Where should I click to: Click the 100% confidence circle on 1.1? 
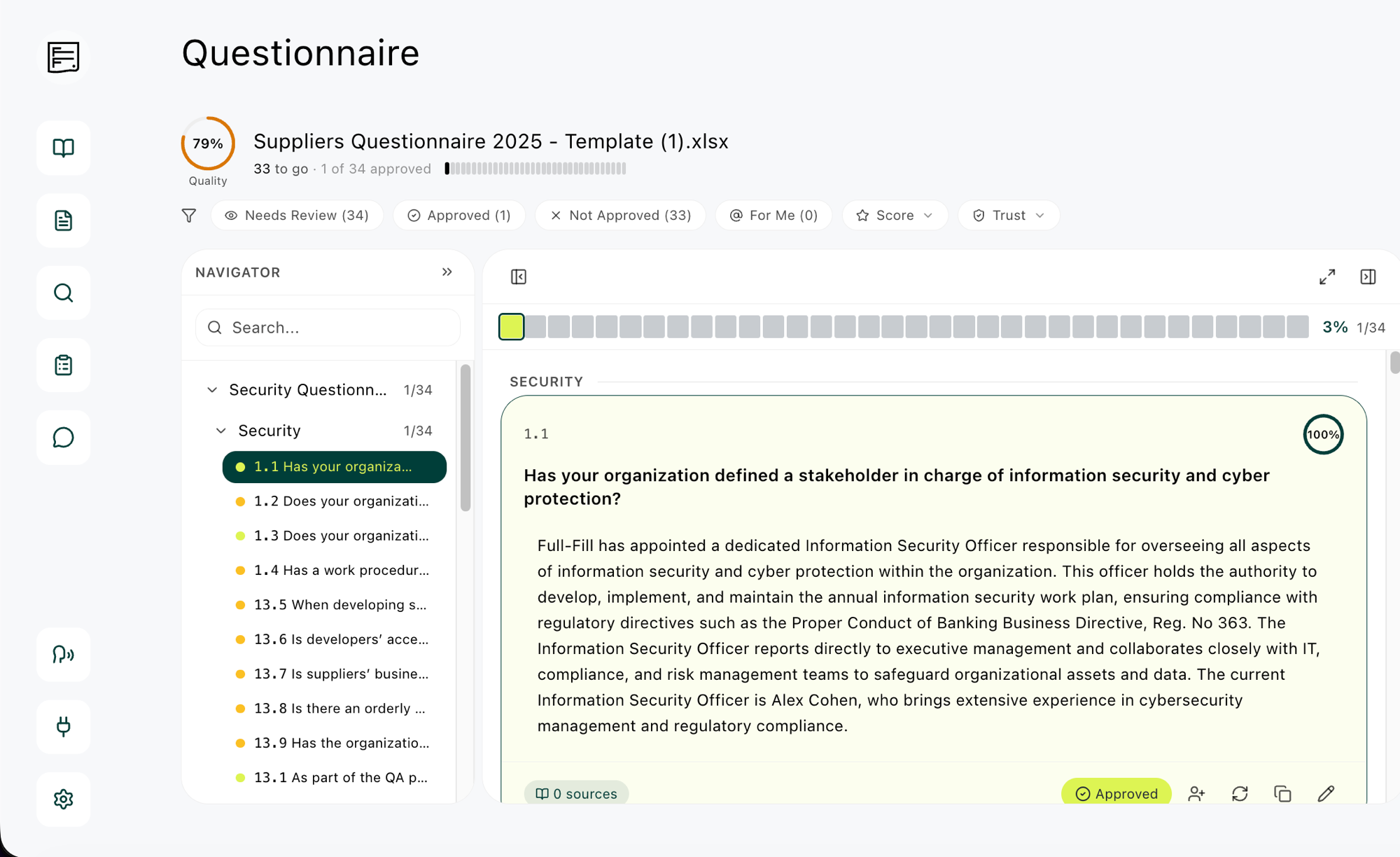(x=1323, y=435)
